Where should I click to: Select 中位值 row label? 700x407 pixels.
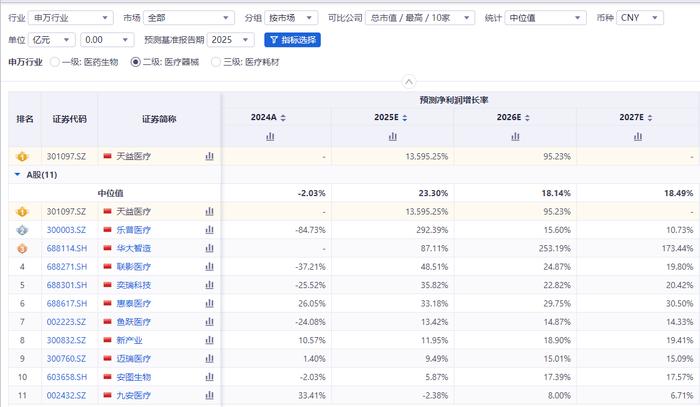[x=111, y=193]
